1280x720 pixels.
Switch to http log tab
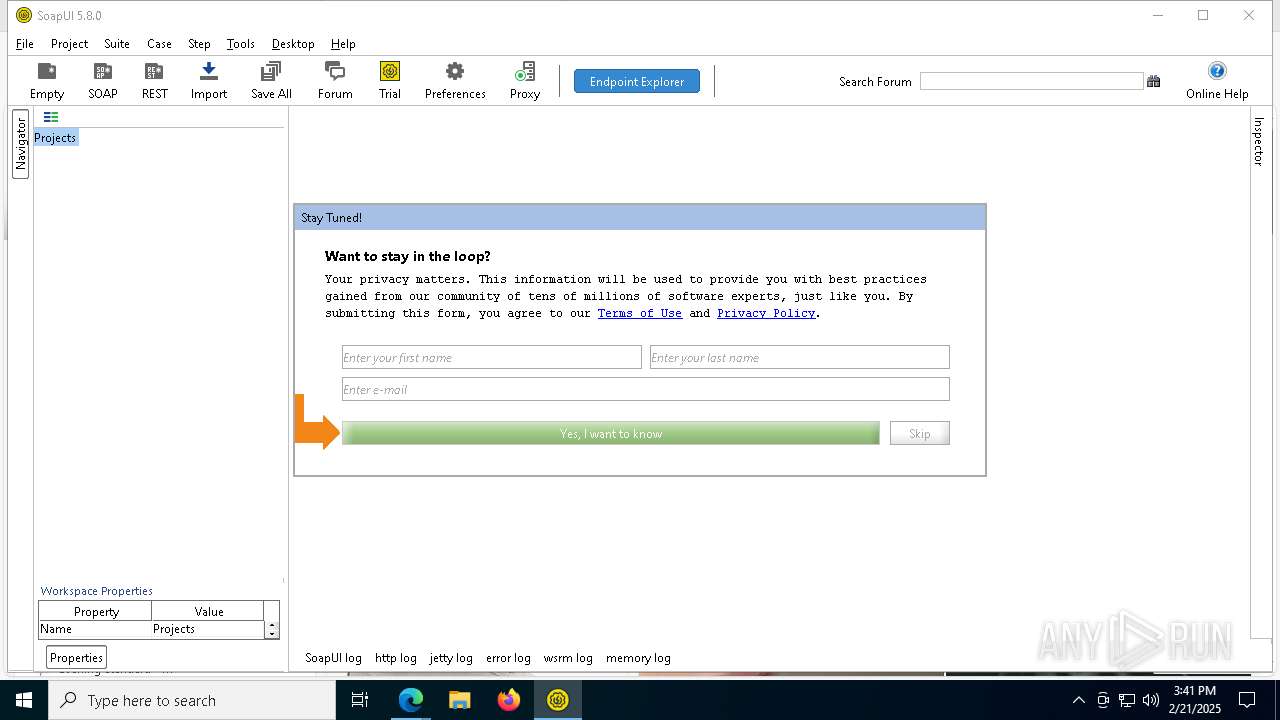[x=396, y=658]
